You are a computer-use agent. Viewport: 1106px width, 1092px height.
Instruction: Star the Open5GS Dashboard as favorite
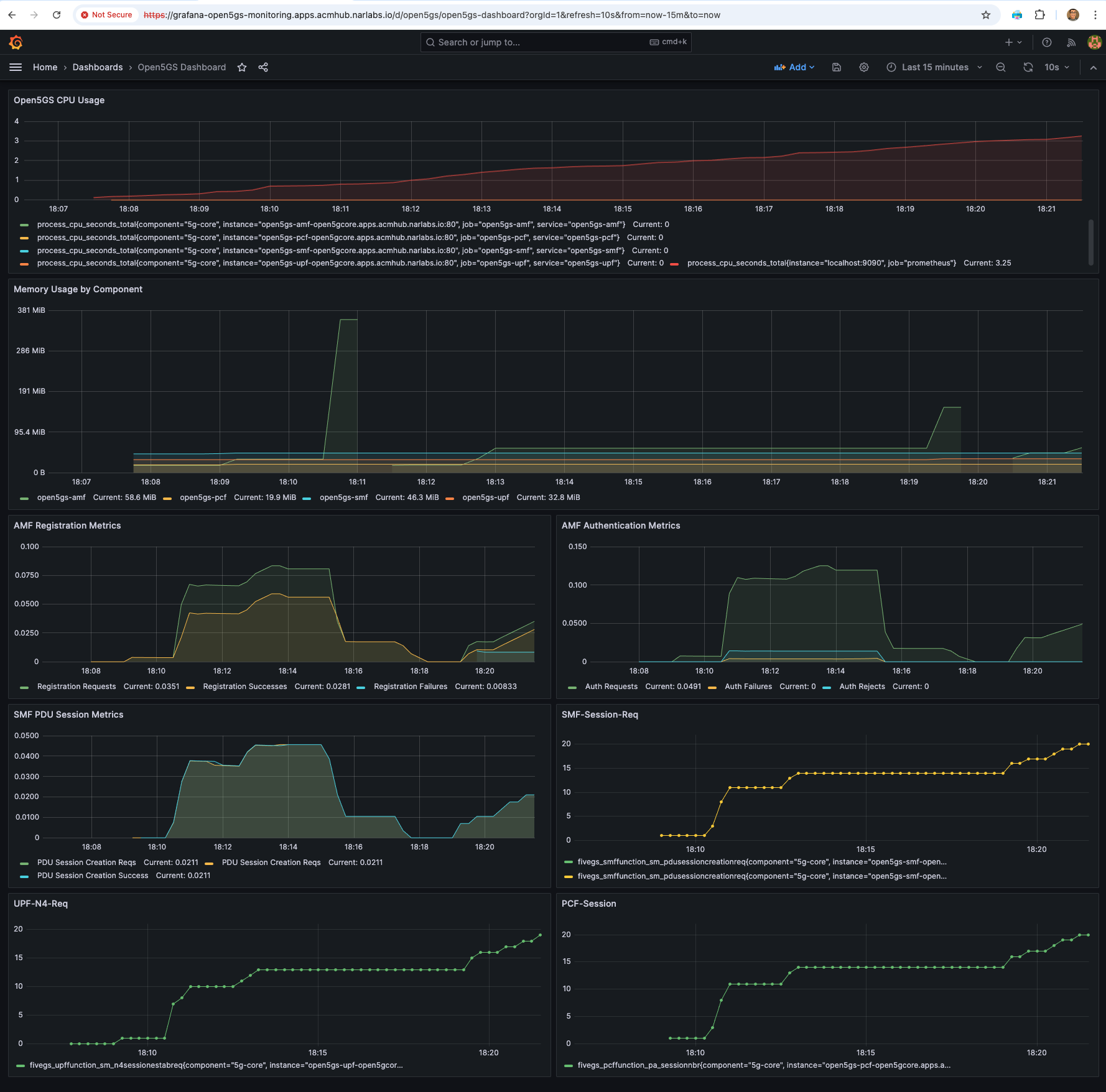coord(242,67)
